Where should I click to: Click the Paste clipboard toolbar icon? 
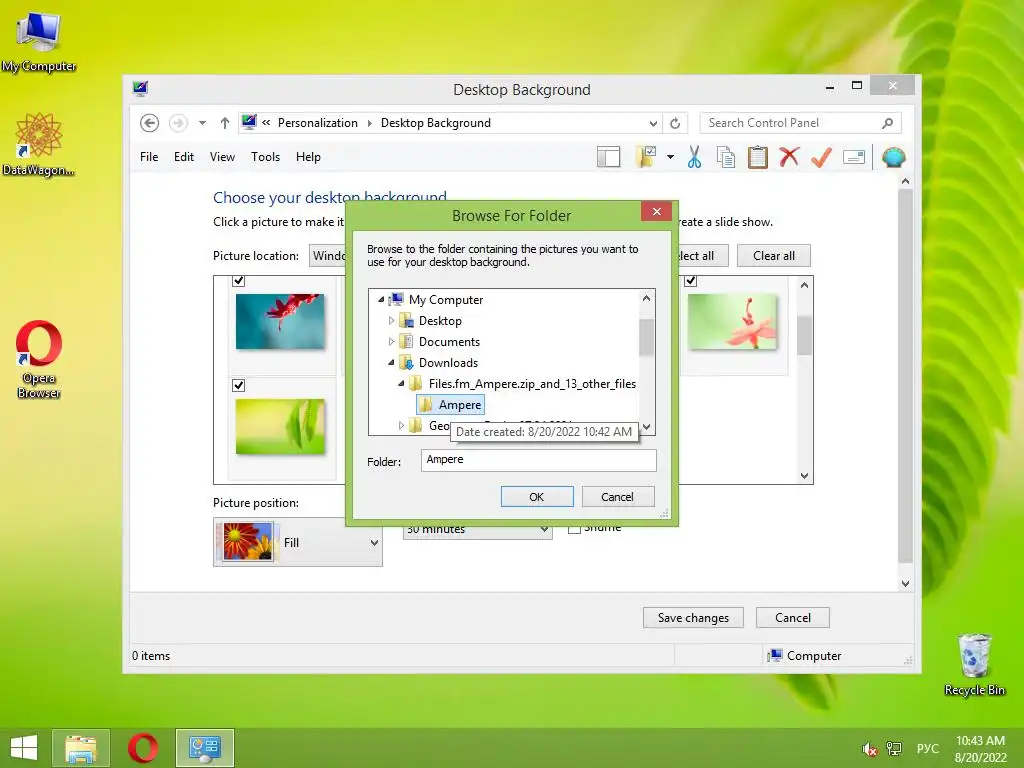pyautogui.click(x=757, y=157)
